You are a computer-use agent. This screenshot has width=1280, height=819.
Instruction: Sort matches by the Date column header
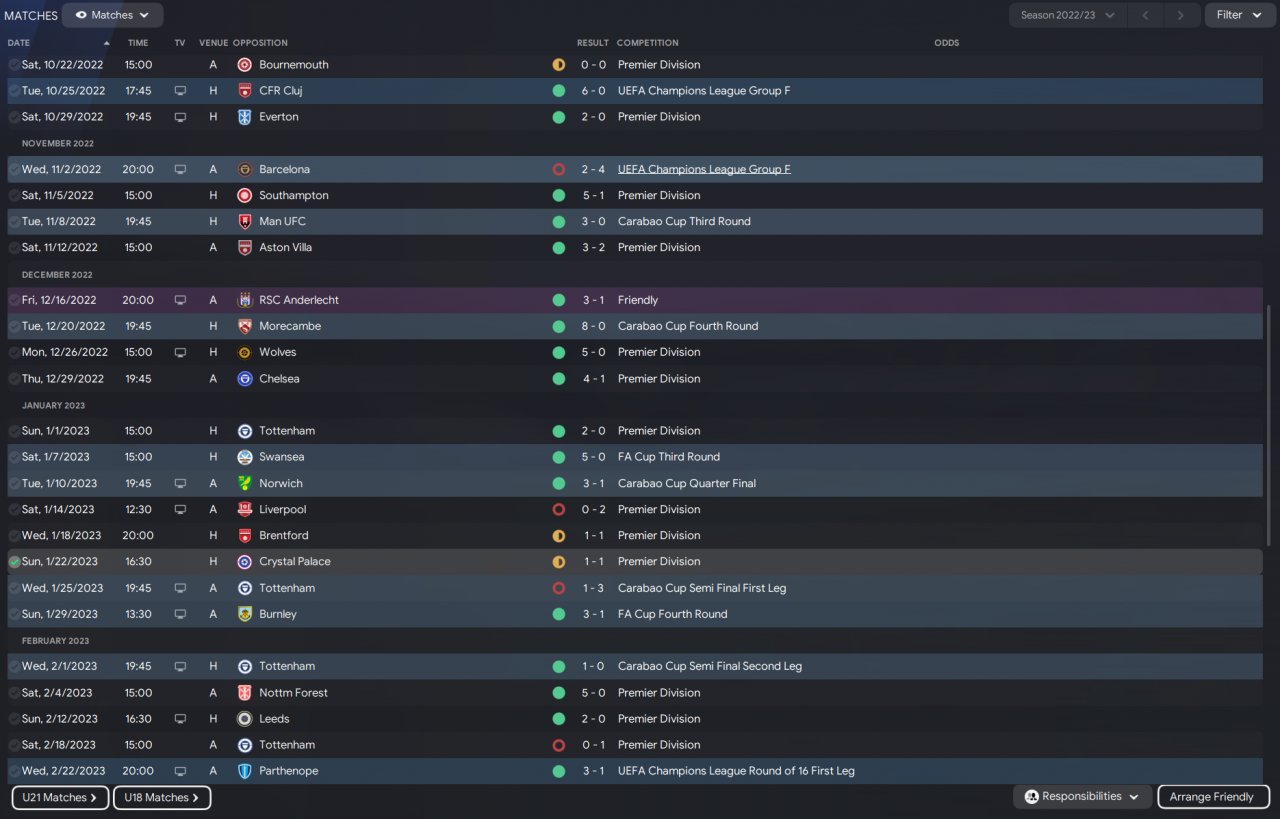point(19,43)
